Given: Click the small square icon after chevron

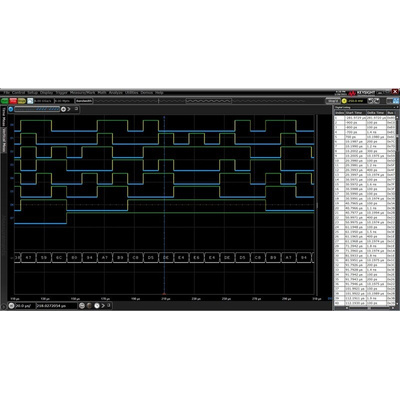Looking at the screenshot, I should tap(76, 109).
